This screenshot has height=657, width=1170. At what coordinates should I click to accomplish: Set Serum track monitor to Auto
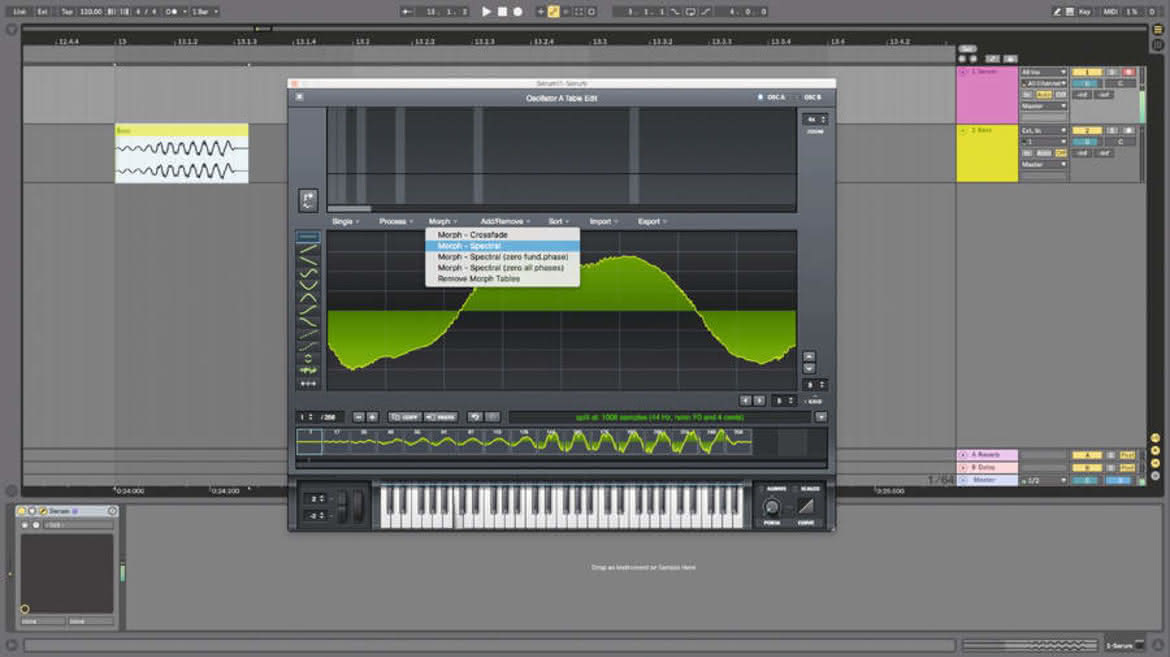click(1044, 95)
